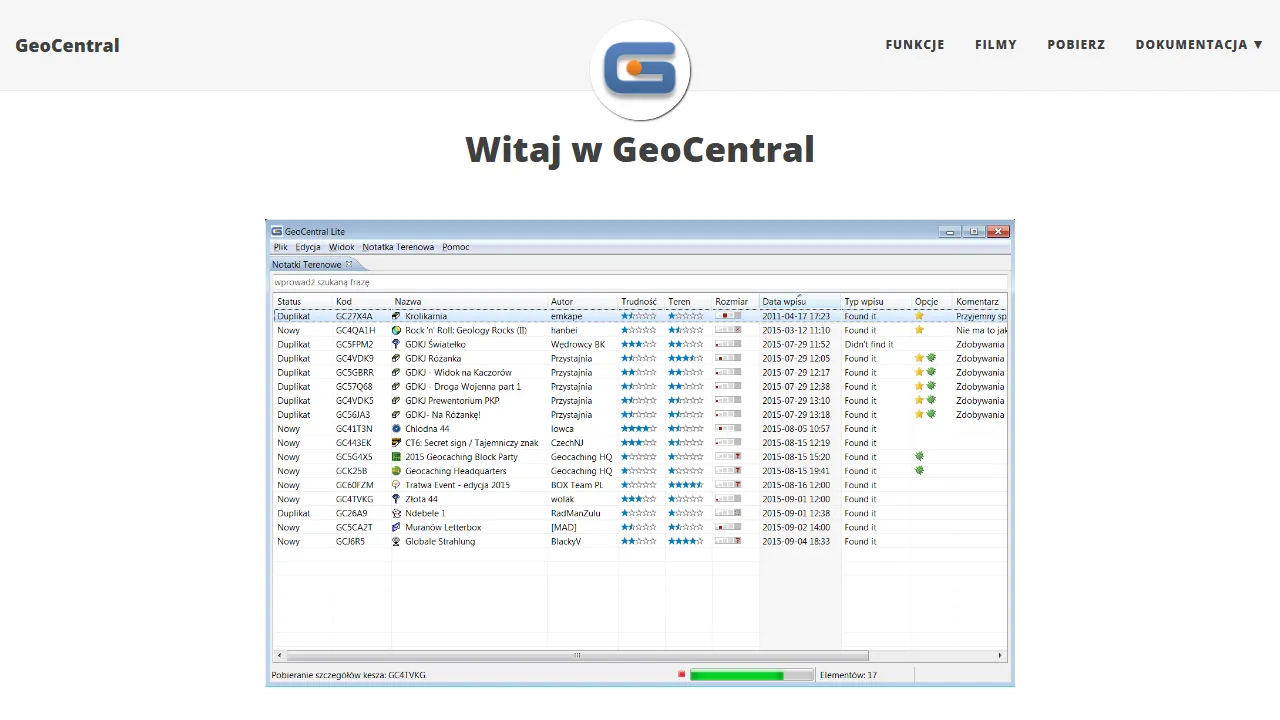Click the GeoCentral logo above the heading
Image resolution: width=1280 pixels, height=720 pixels.
(640, 70)
